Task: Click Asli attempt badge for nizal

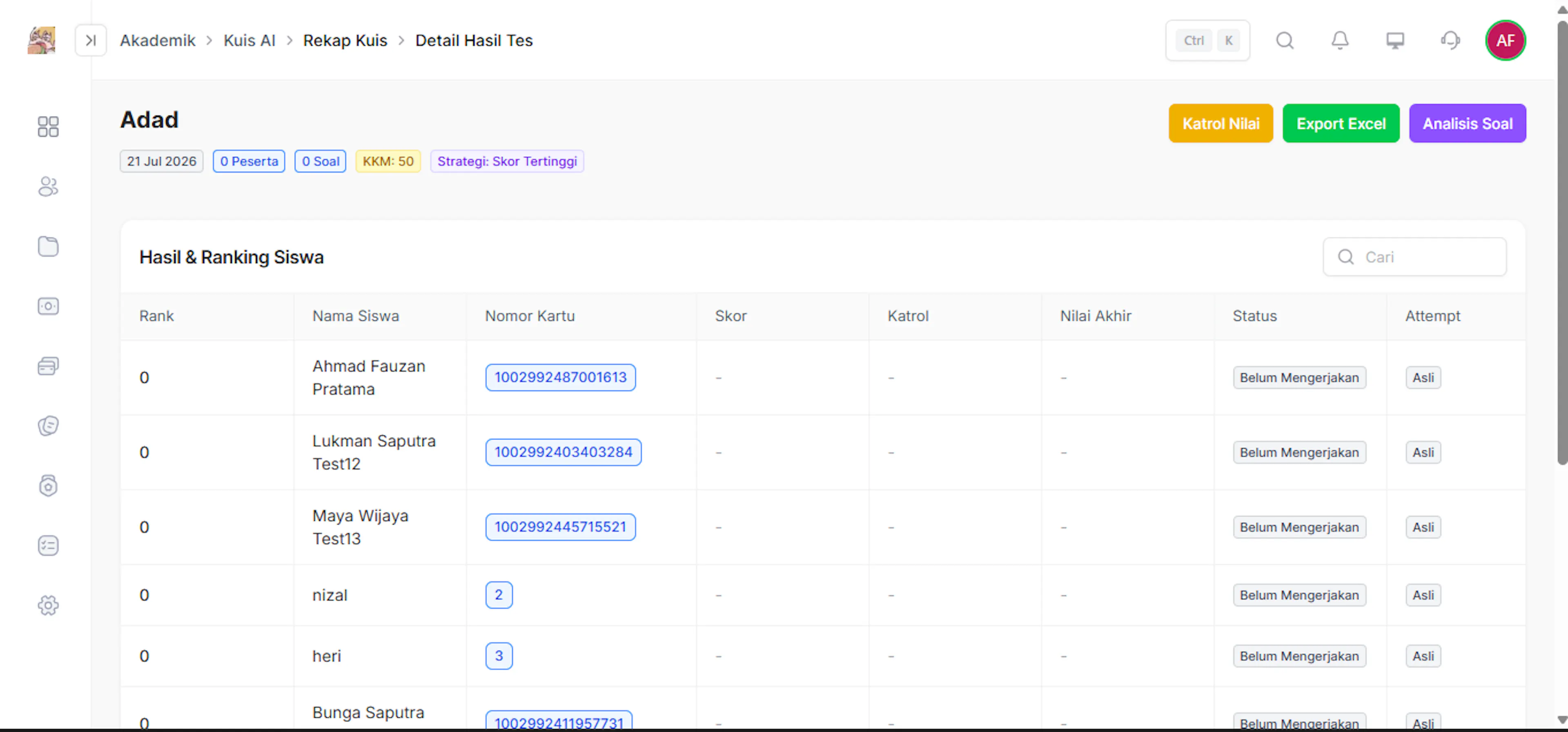Action: point(1423,595)
